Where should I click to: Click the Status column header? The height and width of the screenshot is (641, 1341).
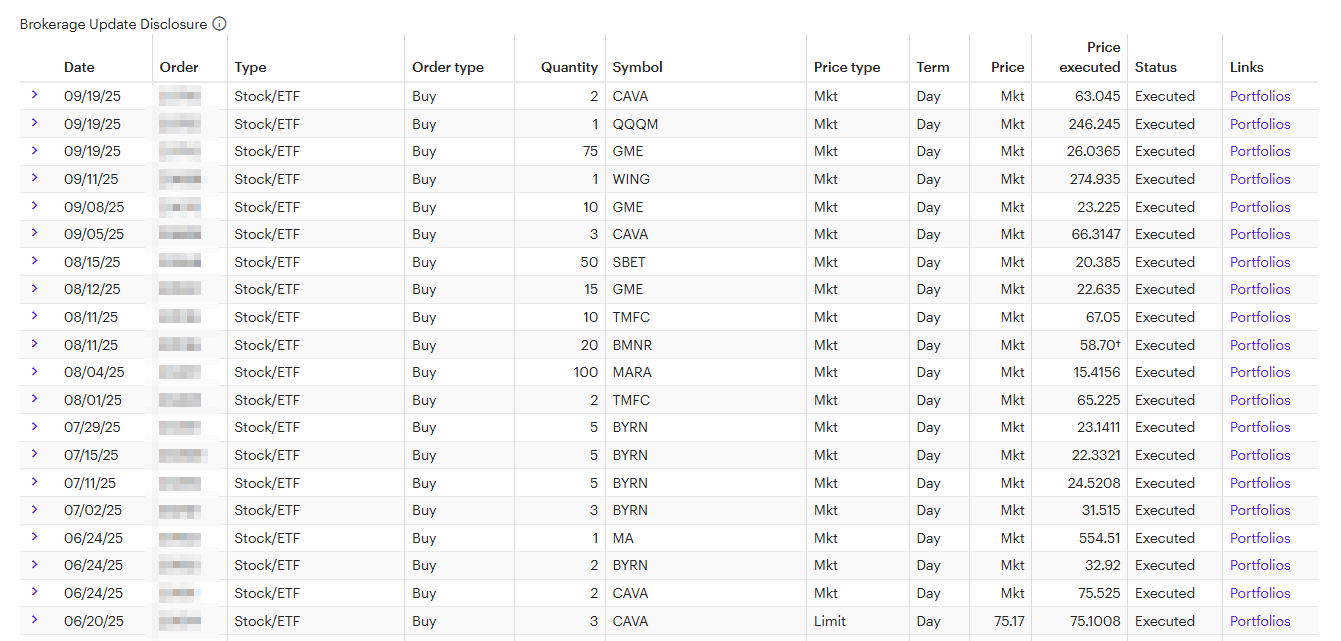(x=1156, y=67)
